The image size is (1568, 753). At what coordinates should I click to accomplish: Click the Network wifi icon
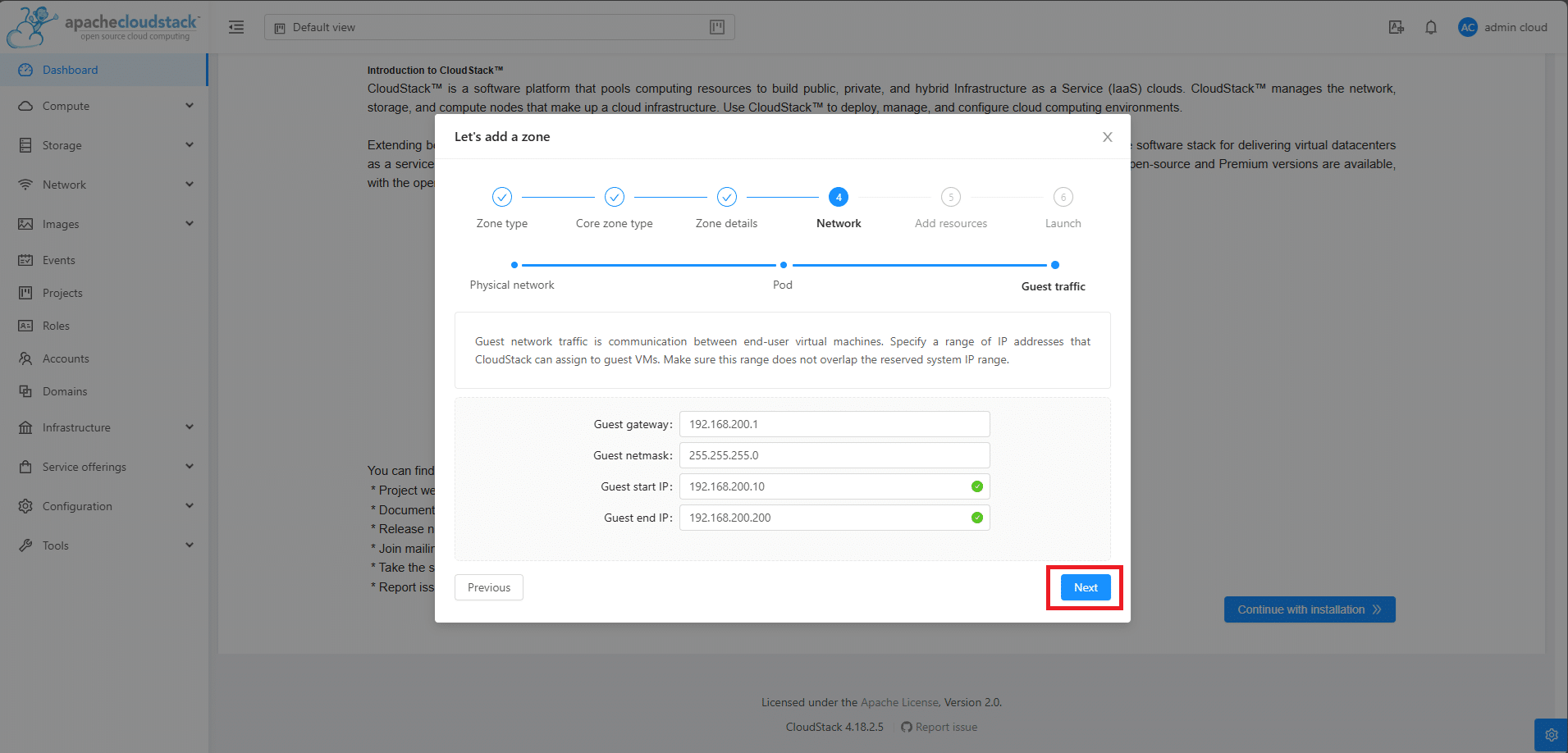click(25, 185)
